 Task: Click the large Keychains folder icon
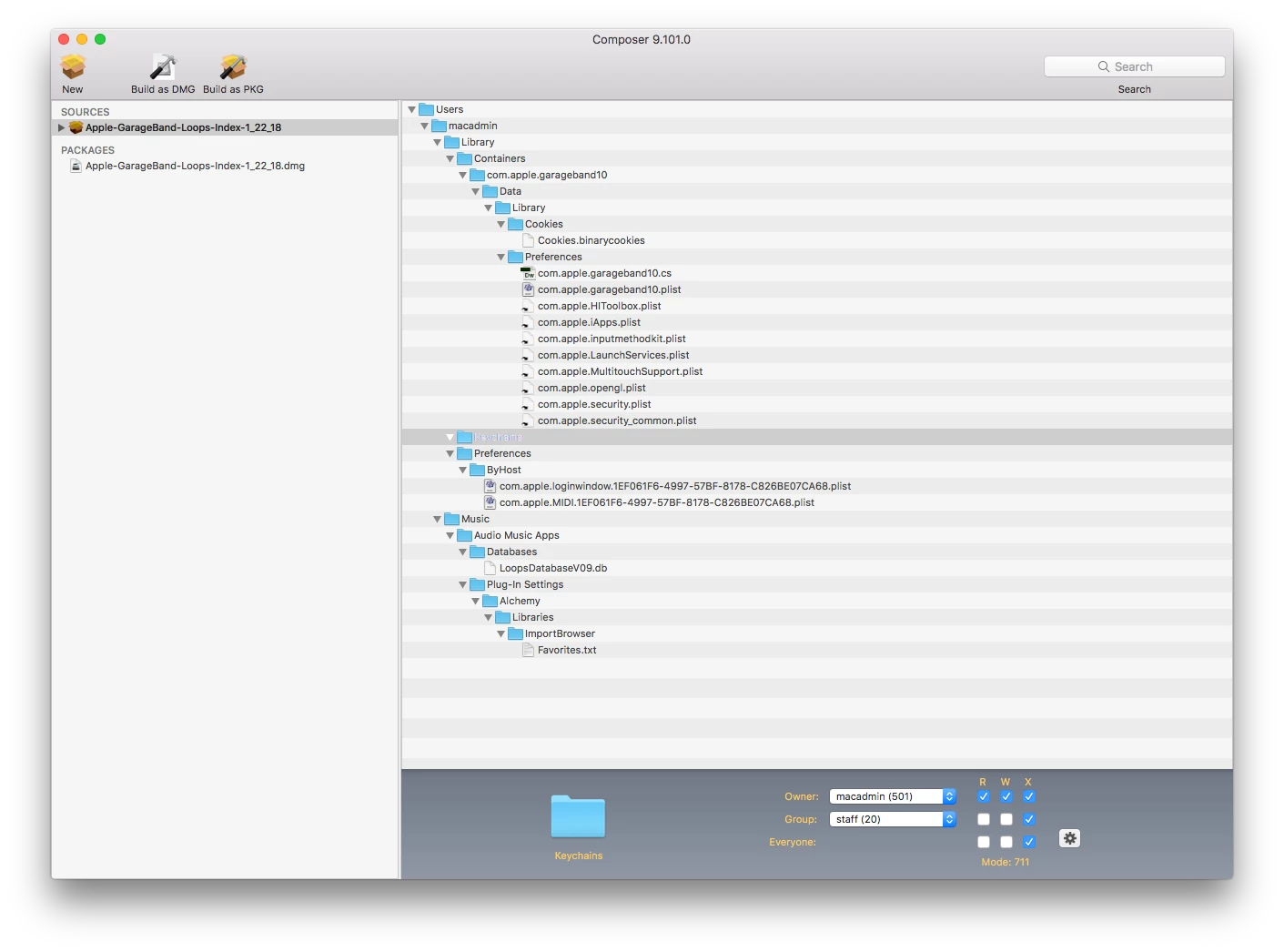tap(578, 816)
